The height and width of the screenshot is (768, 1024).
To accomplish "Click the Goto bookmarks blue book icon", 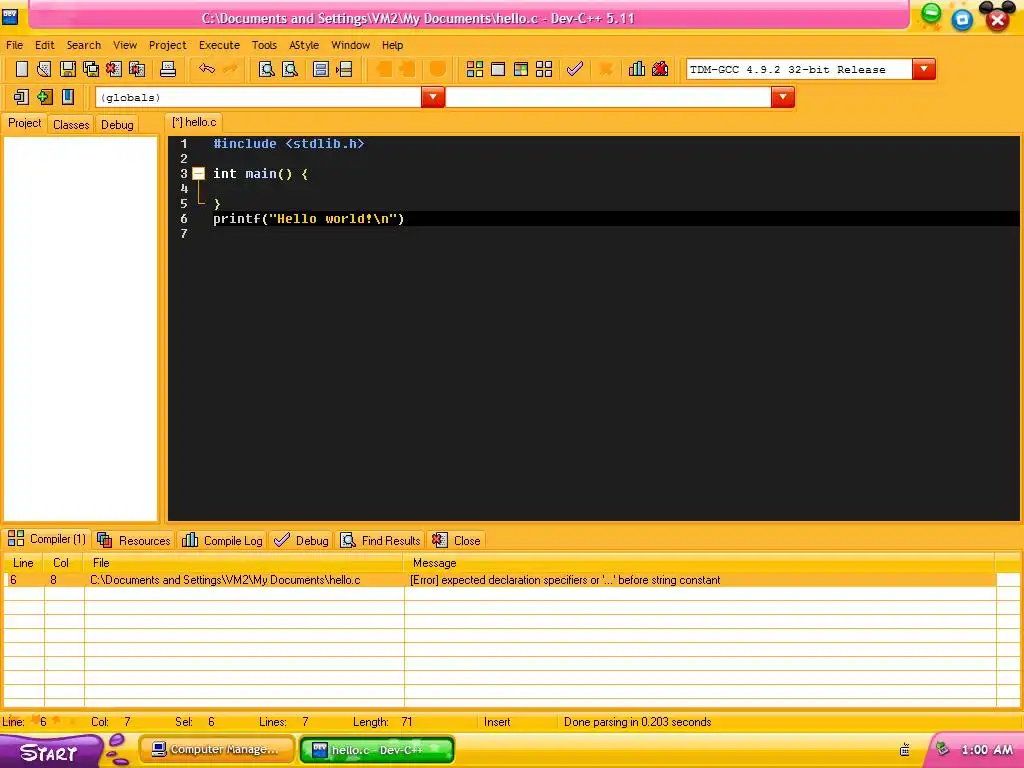I will pyautogui.click(x=67, y=97).
